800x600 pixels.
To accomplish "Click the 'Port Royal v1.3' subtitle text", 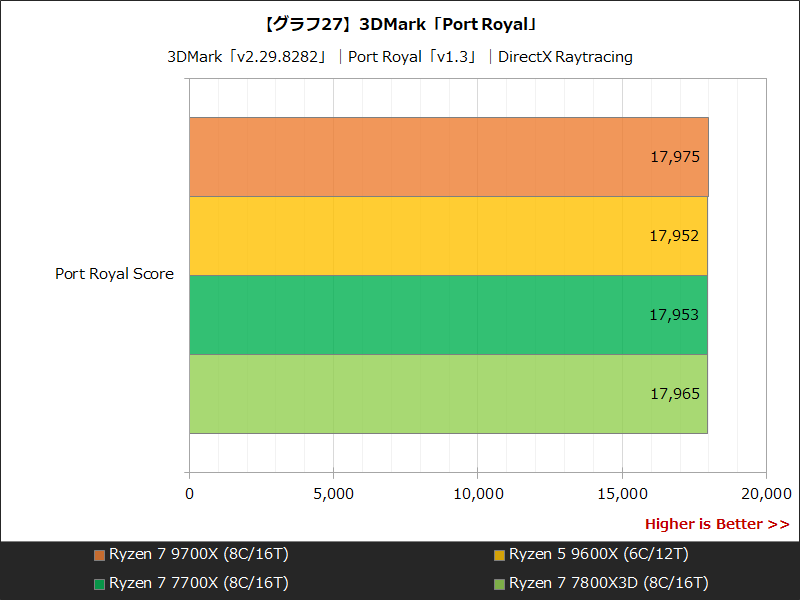I will coord(413,57).
